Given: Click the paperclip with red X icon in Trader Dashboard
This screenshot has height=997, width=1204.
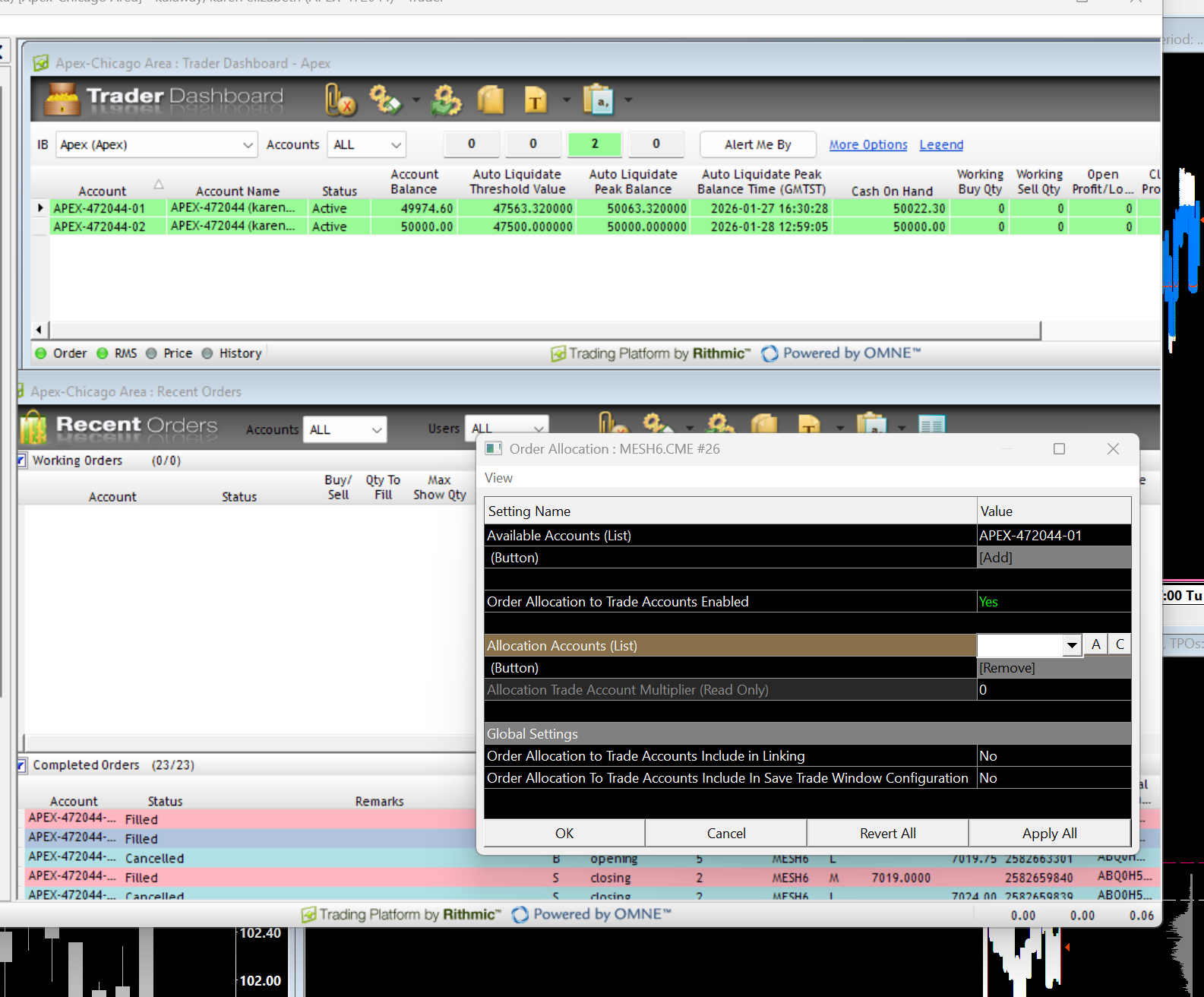Looking at the screenshot, I should pyautogui.click(x=340, y=100).
